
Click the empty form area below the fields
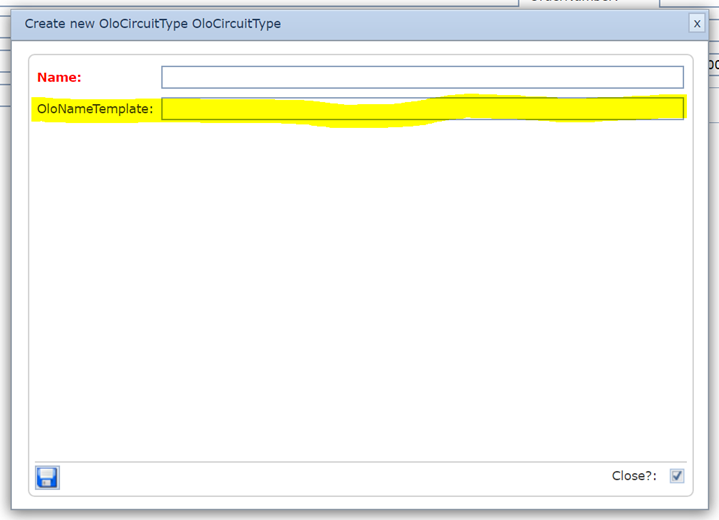[x=360, y=290]
